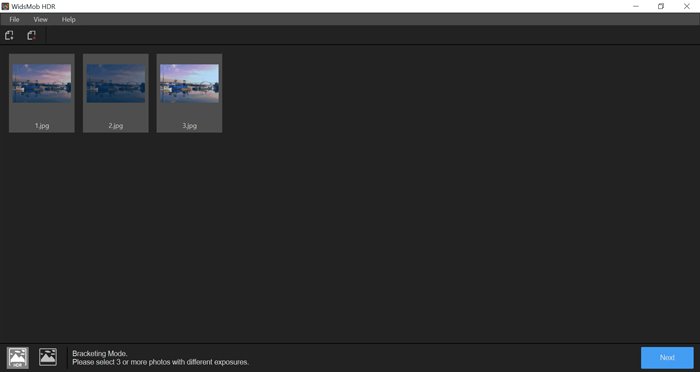Close the WidsMob HDR window

tap(687, 6)
